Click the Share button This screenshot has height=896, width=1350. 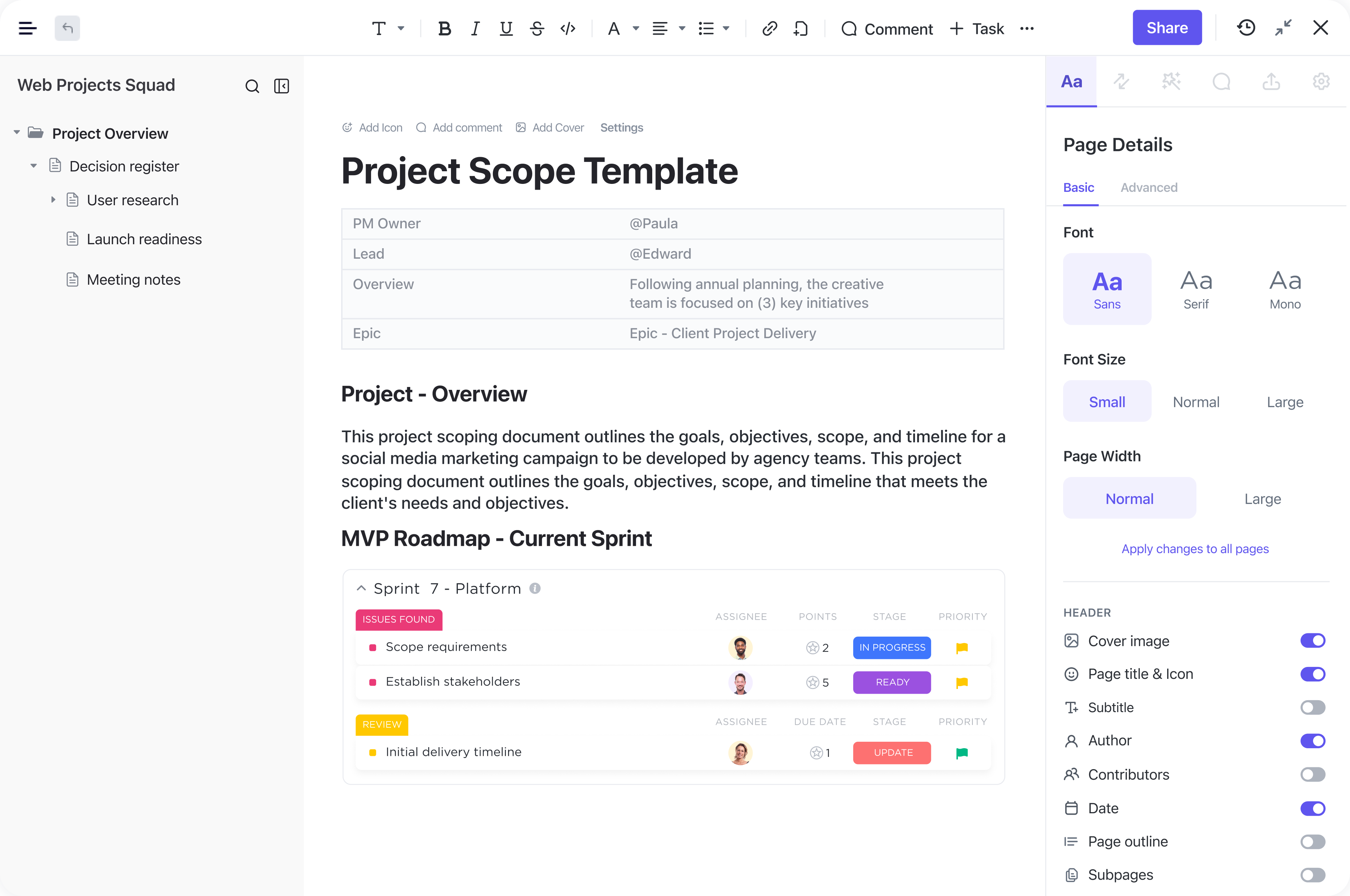[1166, 27]
